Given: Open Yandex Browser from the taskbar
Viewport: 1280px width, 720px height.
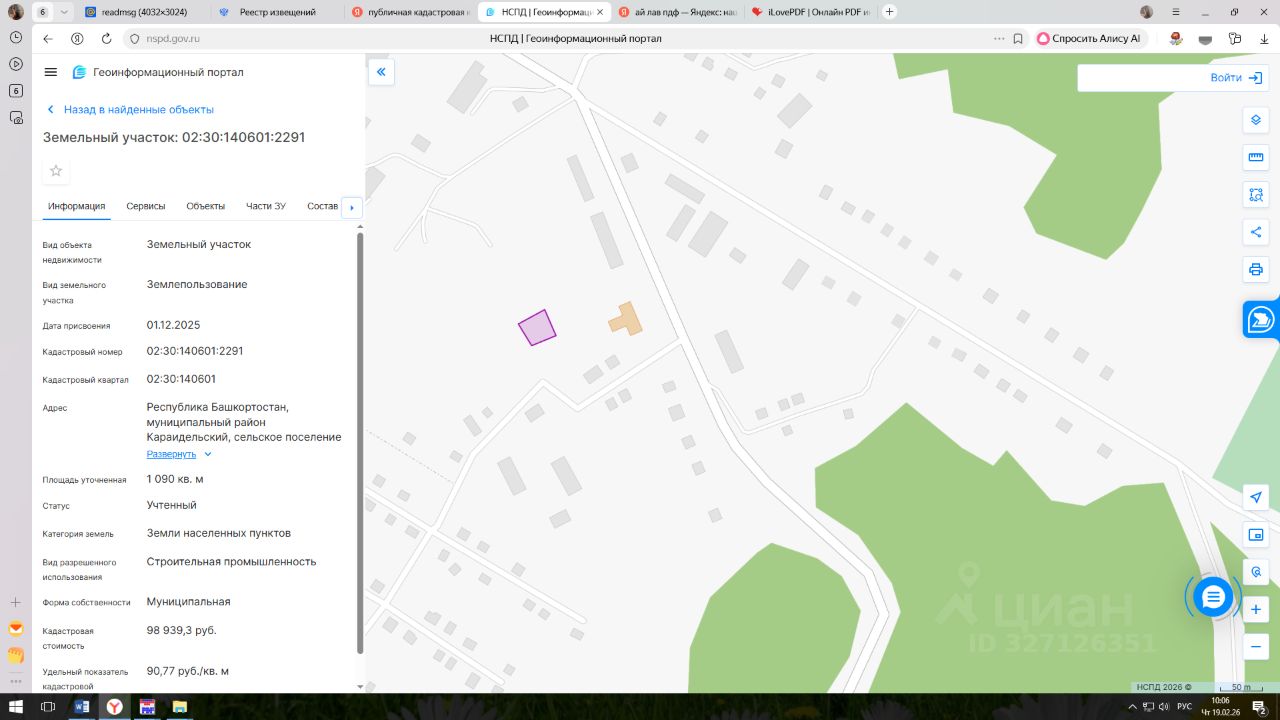Looking at the screenshot, I should pos(115,707).
